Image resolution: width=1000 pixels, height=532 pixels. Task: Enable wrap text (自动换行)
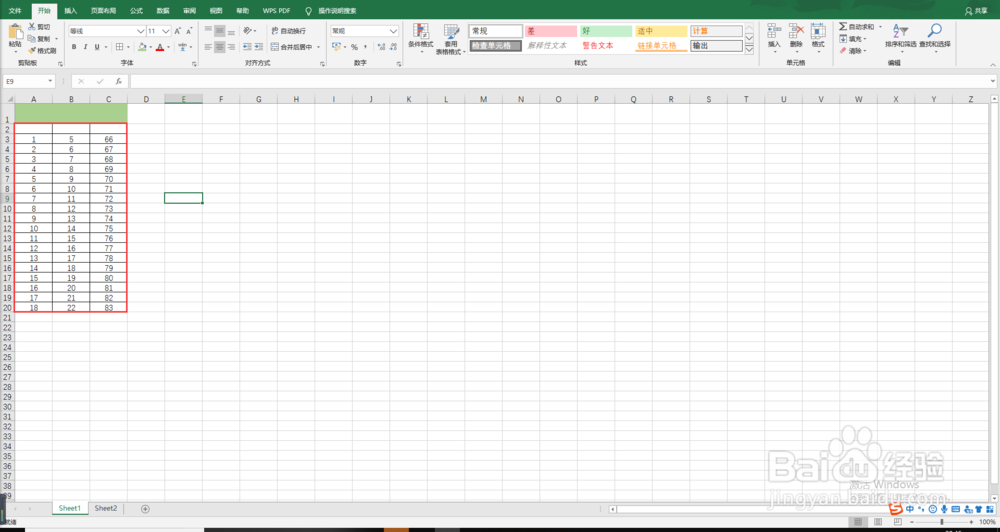289,31
